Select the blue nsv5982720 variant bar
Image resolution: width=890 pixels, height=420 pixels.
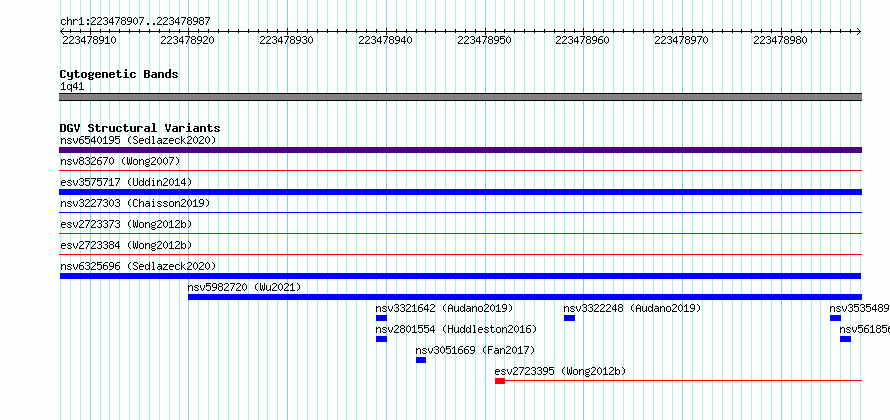(x=524, y=297)
